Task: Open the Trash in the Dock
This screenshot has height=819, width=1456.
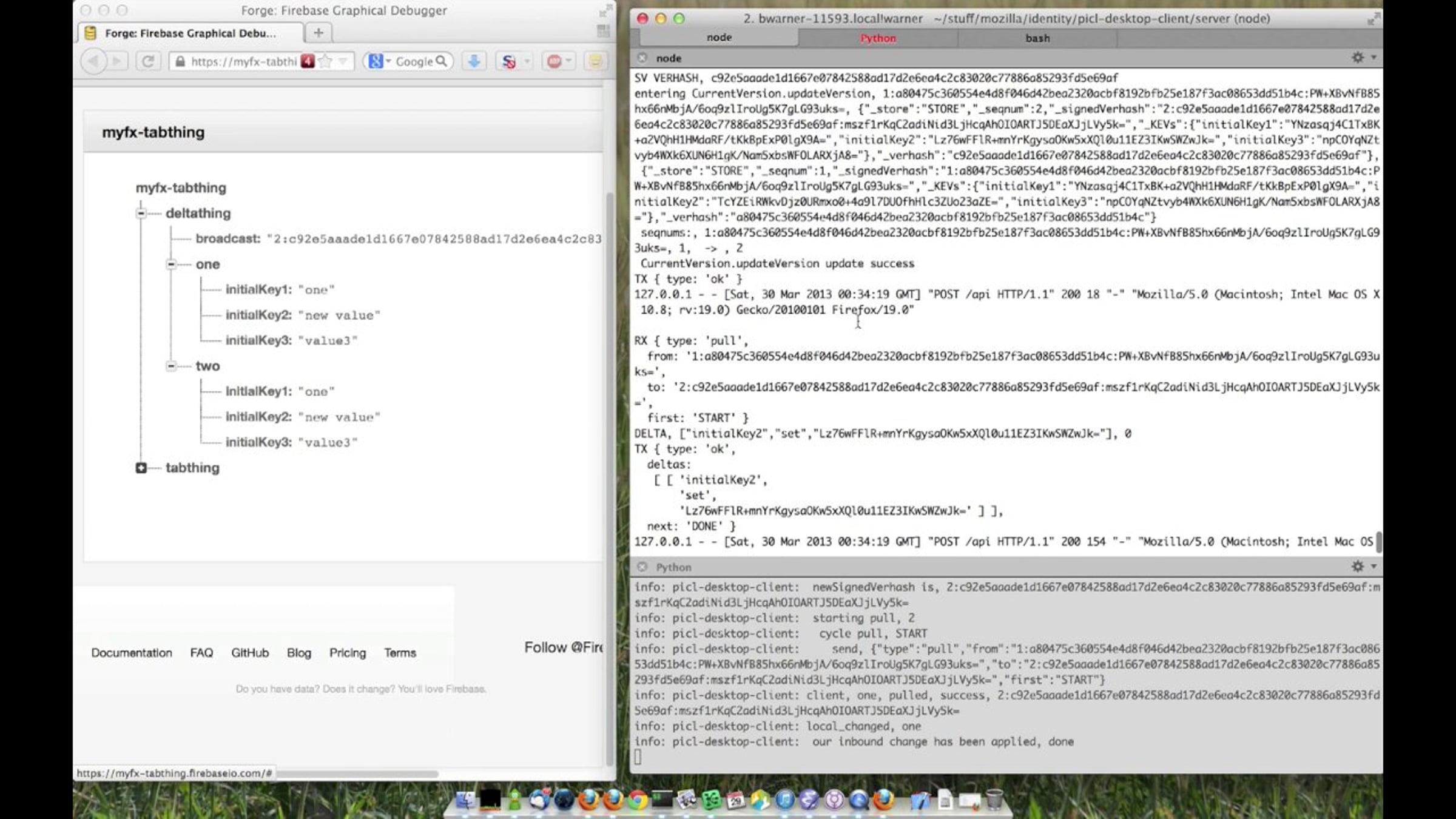Action: pyautogui.click(x=994, y=800)
